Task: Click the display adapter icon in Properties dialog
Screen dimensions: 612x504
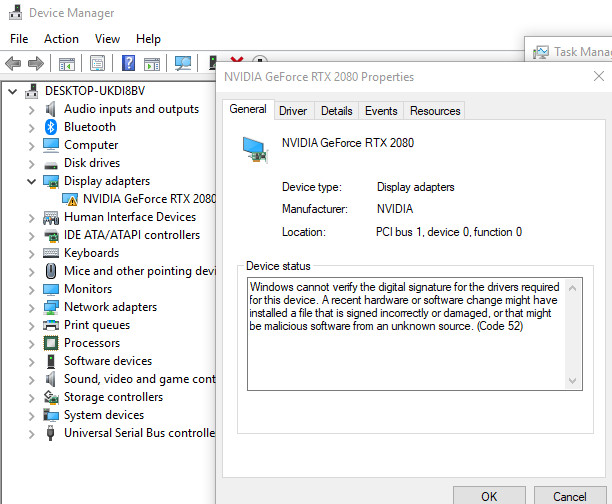Action: tap(255, 150)
